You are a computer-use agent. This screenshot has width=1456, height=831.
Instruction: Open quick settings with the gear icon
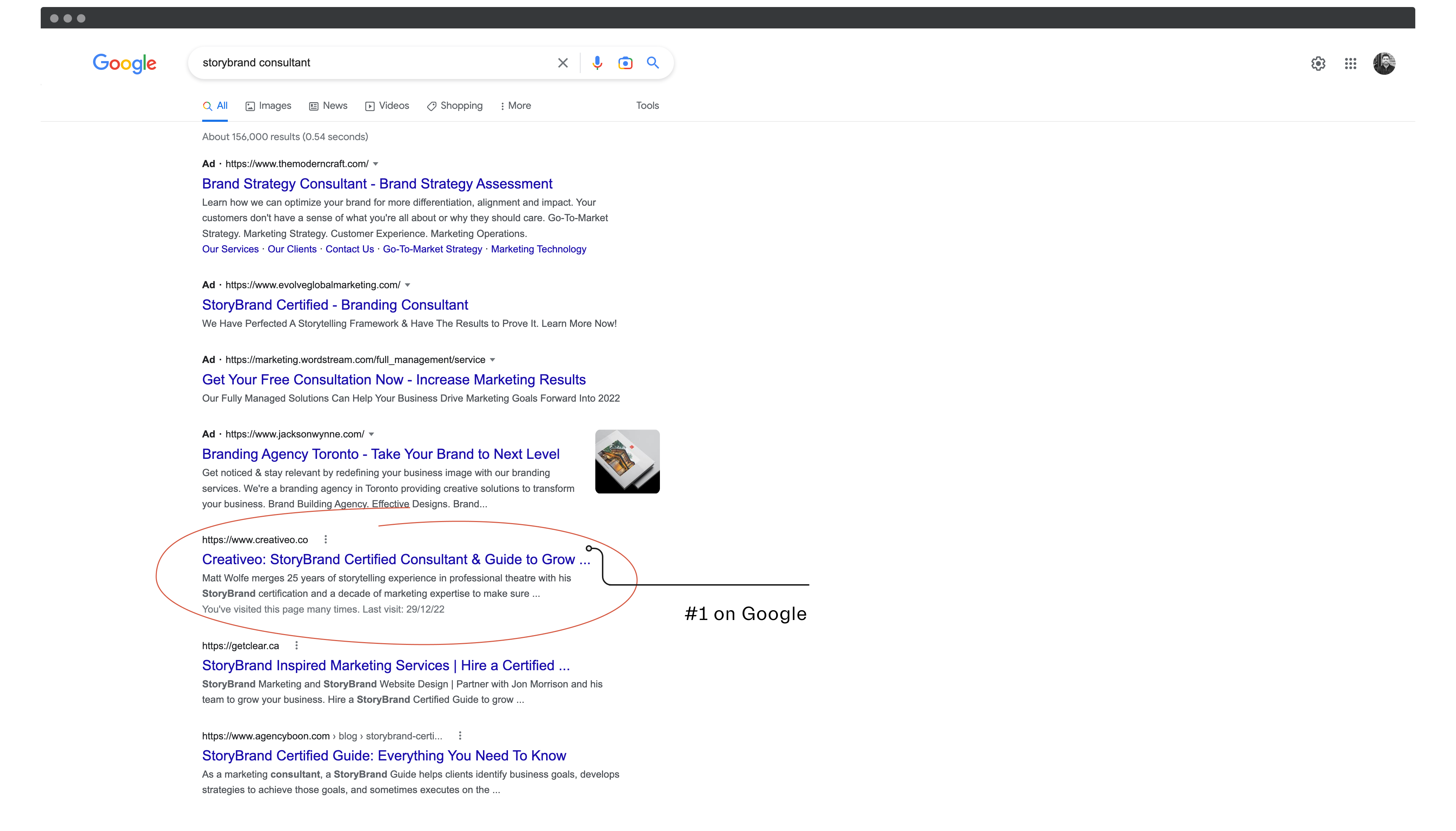point(1318,63)
